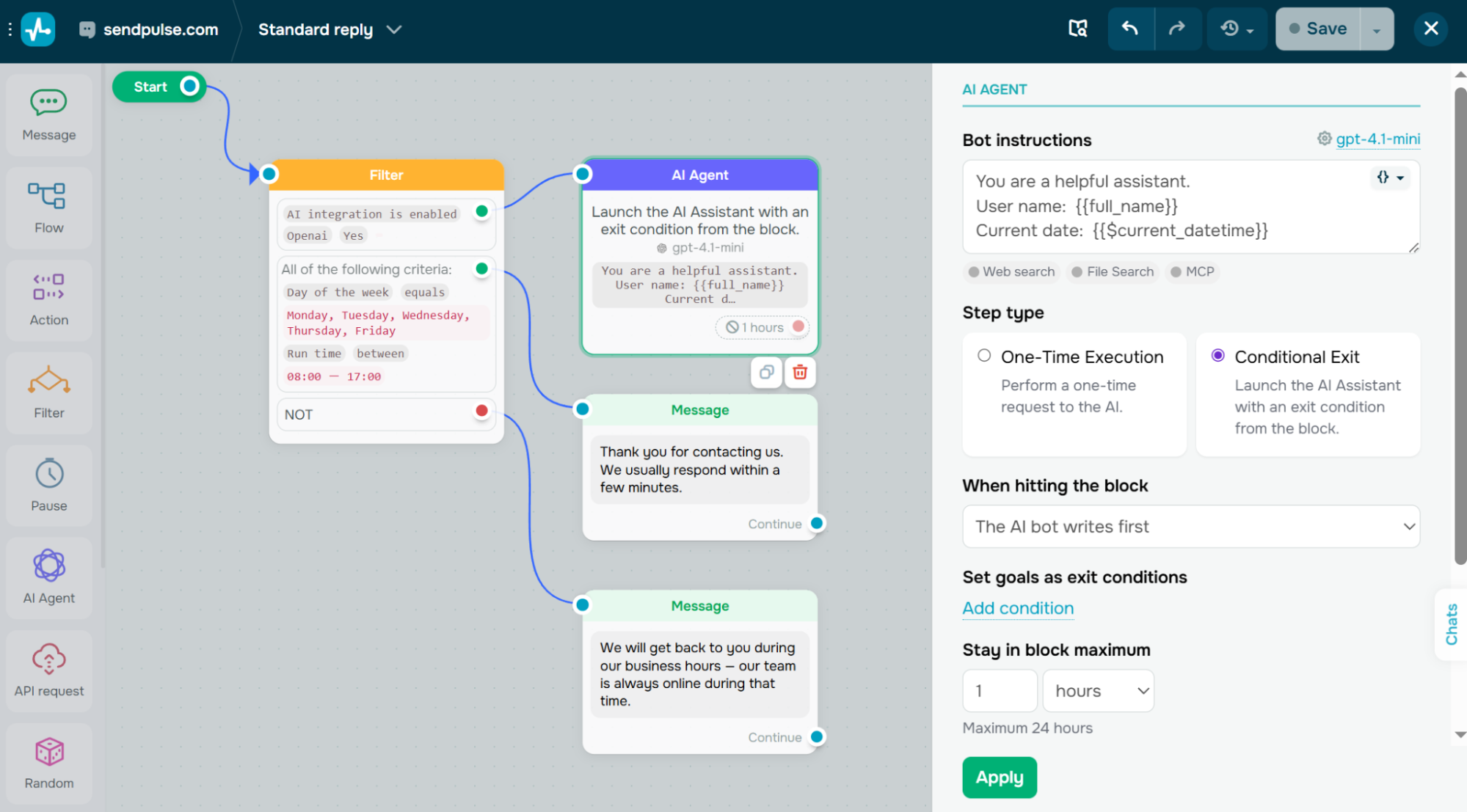Click the Bot instructions text area
Screen dimensions: 1467x812
point(1191,207)
